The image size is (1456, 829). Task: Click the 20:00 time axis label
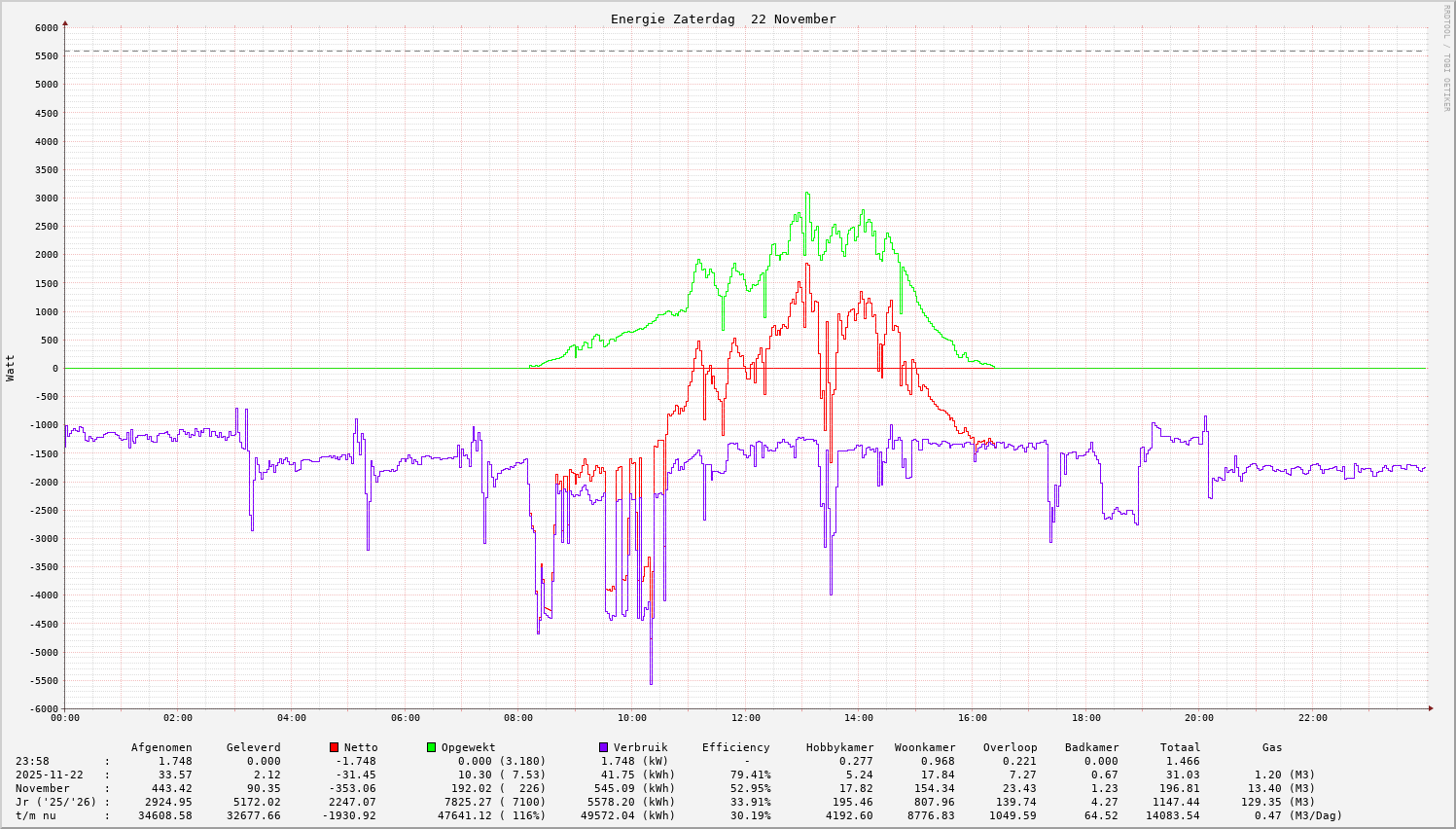point(1199,718)
